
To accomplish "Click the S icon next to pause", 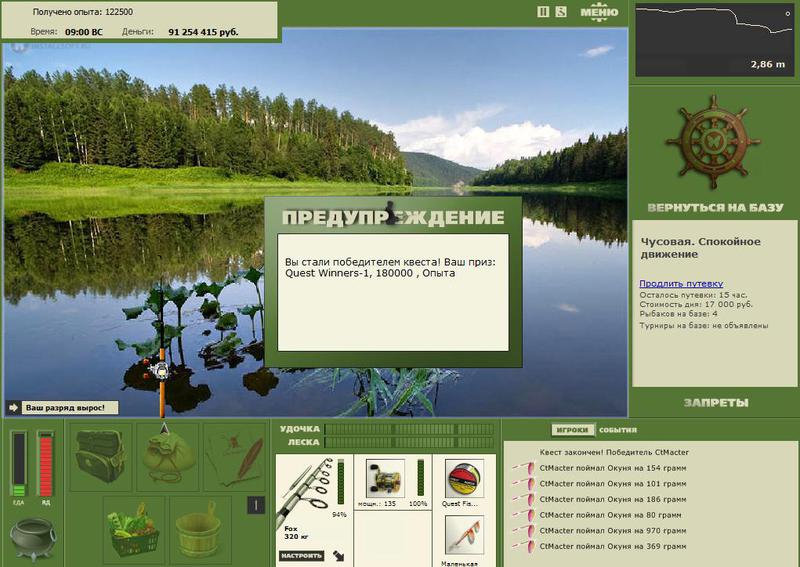I will (561, 12).
